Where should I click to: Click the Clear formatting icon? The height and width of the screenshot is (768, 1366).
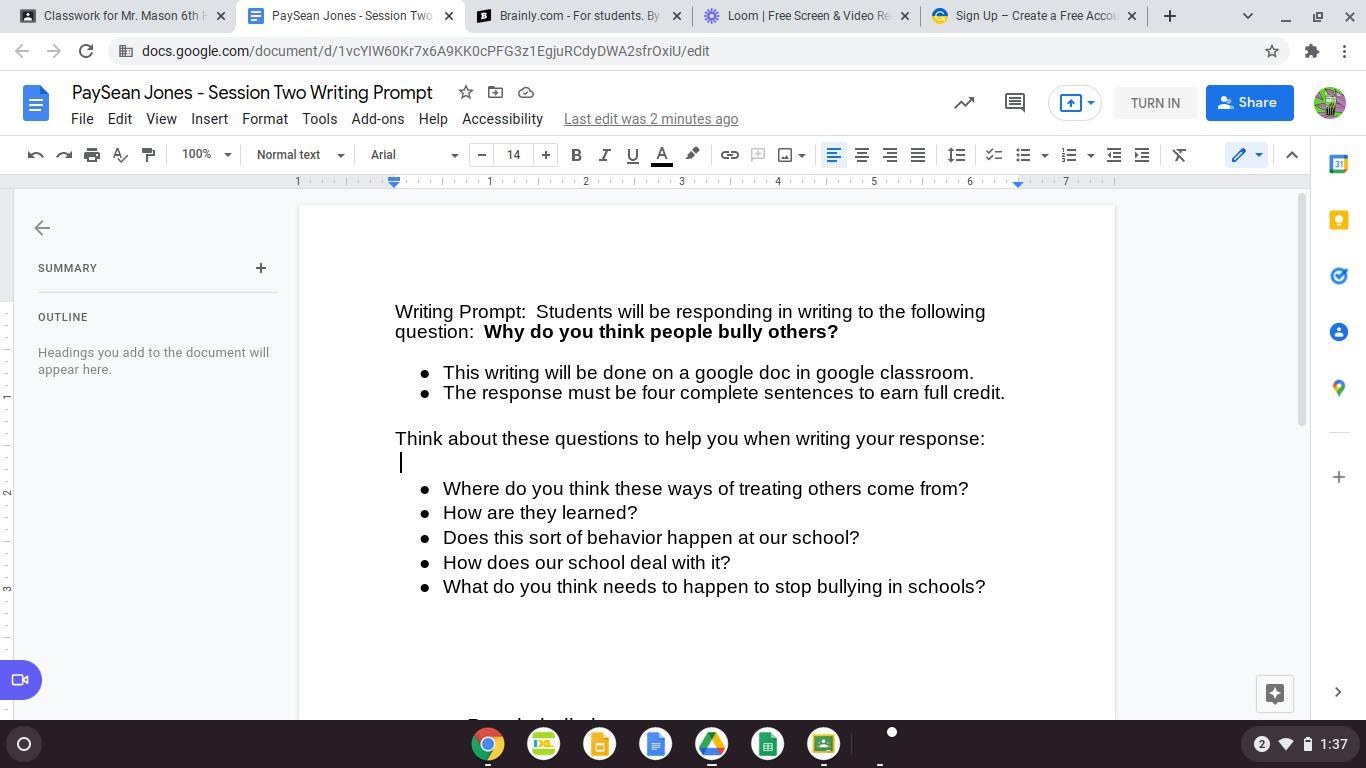pos(1179,155)
